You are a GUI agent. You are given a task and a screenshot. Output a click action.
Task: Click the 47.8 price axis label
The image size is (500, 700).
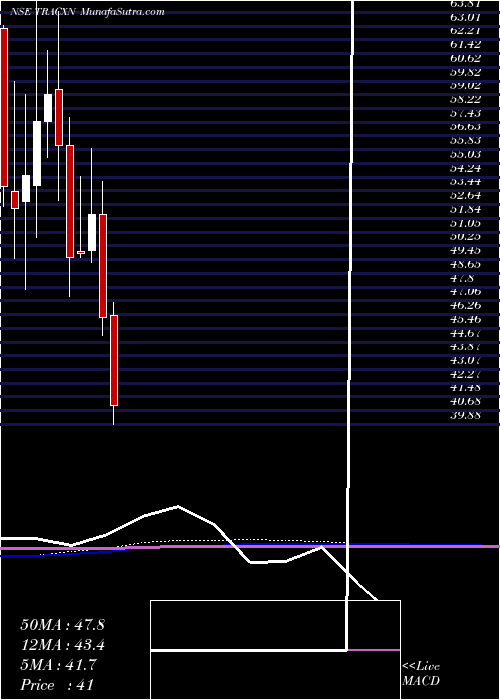tap(463, 278)
